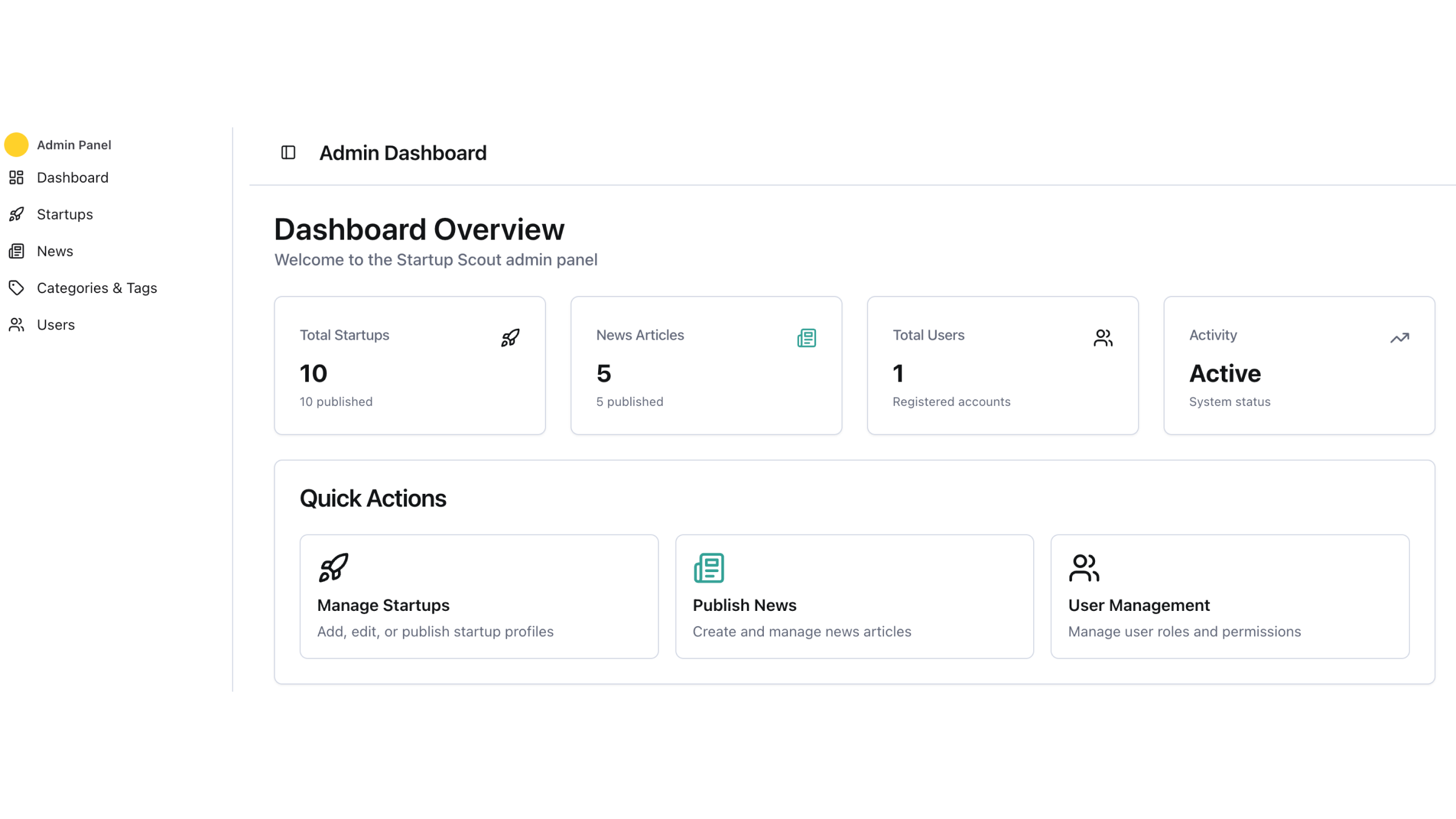Click the teal newspaper icon in News Articles card

pos(806,337)
